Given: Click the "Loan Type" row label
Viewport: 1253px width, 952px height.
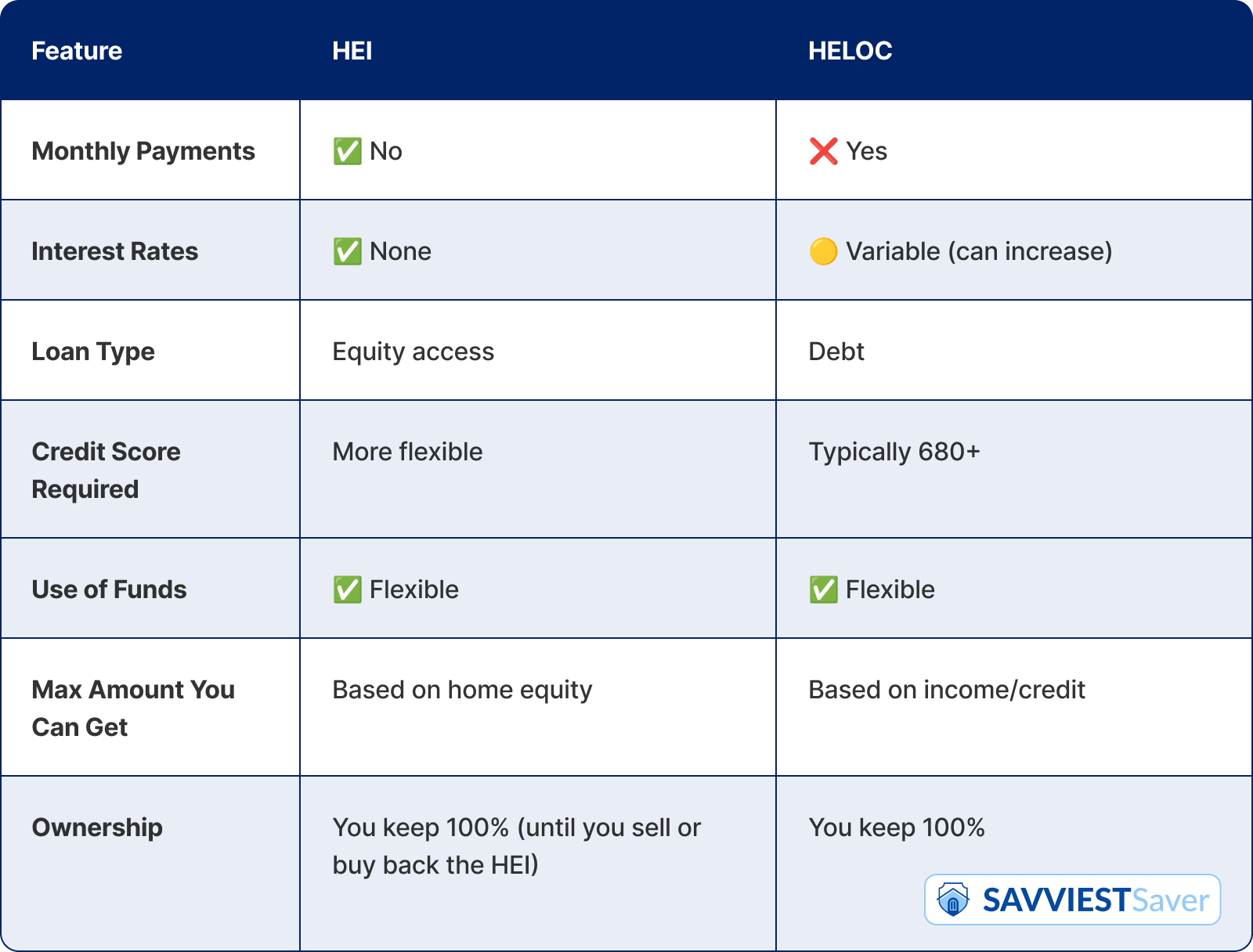Looking at the screenshot, I should pos(93,352).
